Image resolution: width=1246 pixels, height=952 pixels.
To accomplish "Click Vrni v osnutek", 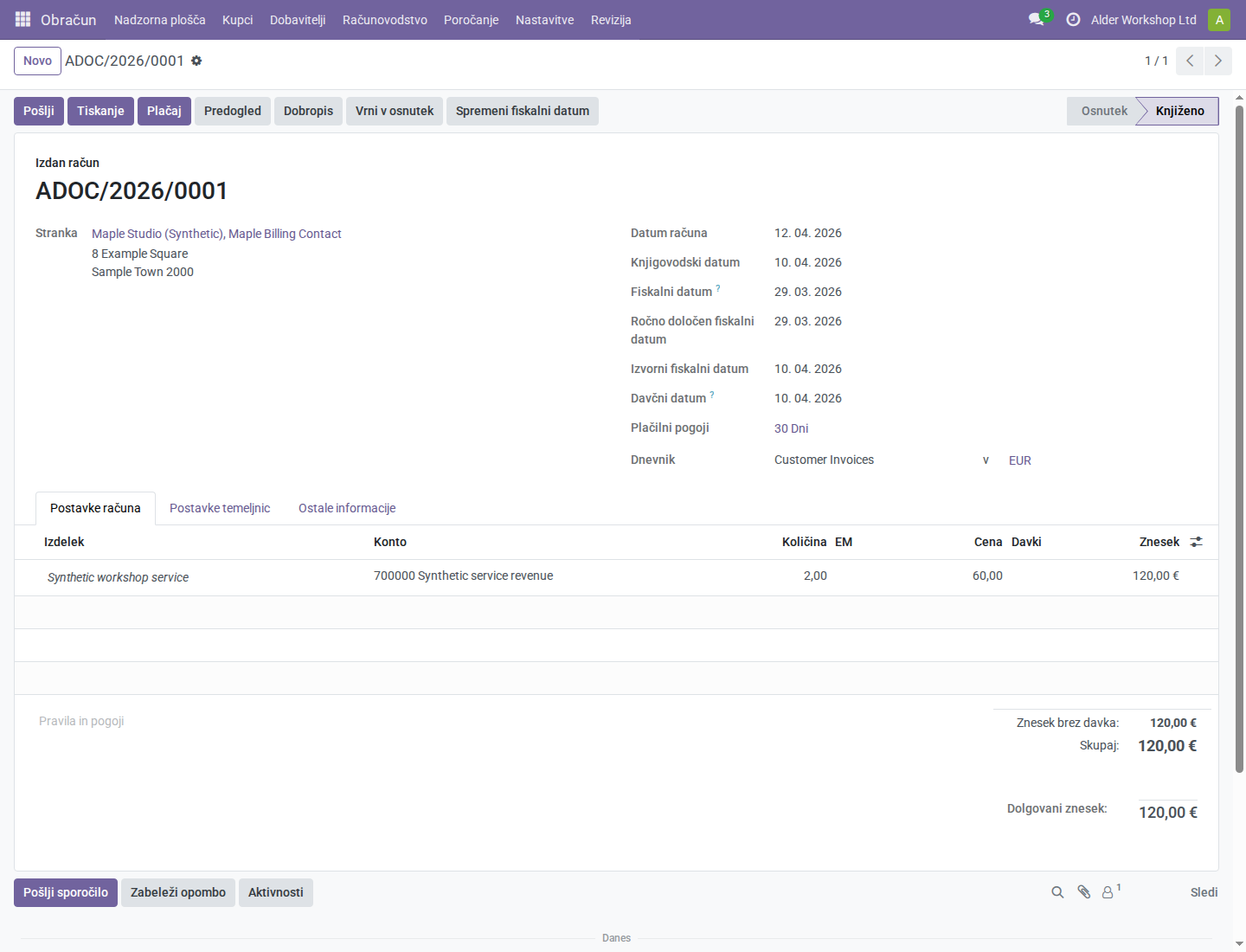I will pyautogui.click(x=395, y=111).
